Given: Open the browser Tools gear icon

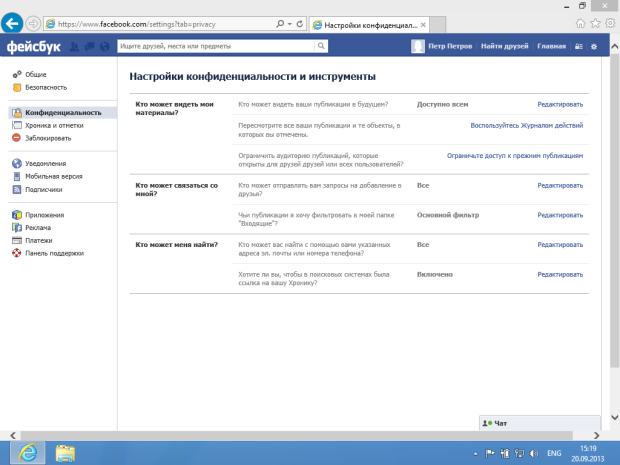Looking at the screenshot, I should click(610, 24).
